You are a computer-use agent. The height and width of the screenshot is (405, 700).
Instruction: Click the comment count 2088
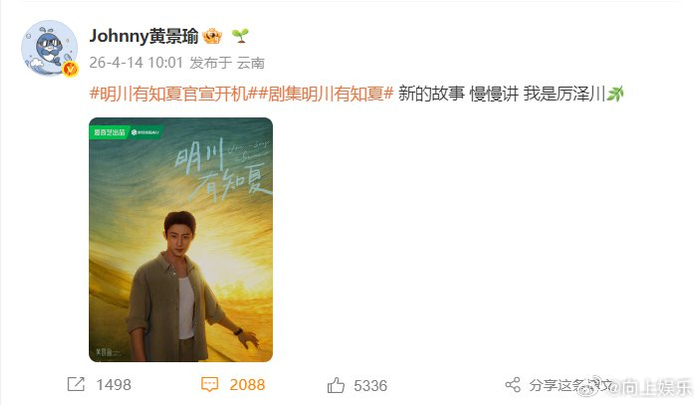(247, 385)
